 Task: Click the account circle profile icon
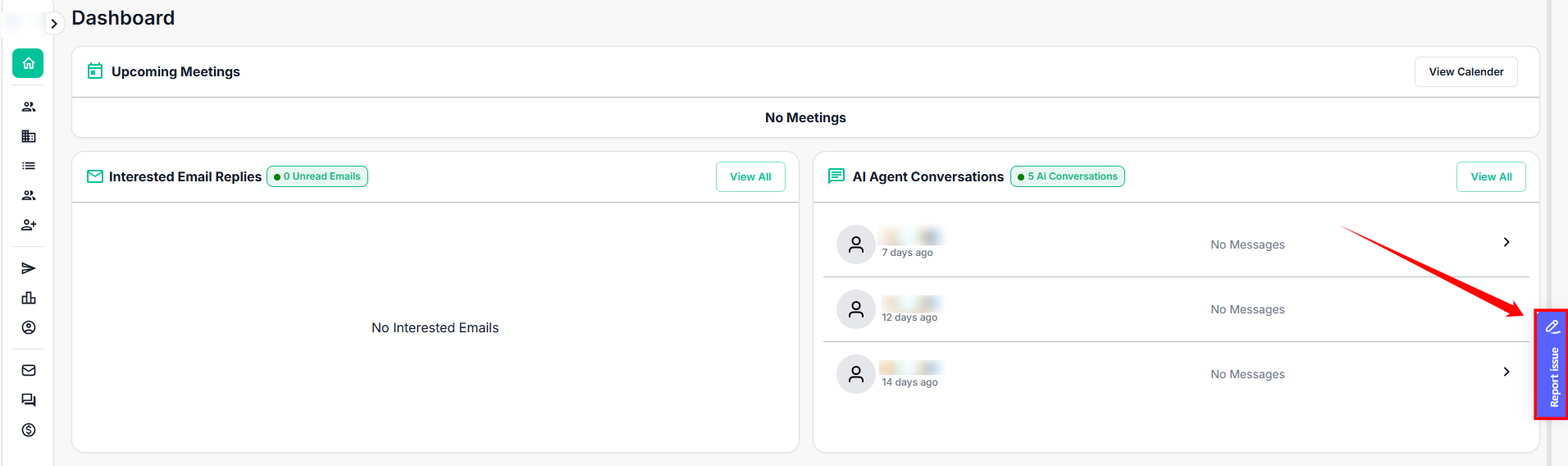tap(29, 327)
